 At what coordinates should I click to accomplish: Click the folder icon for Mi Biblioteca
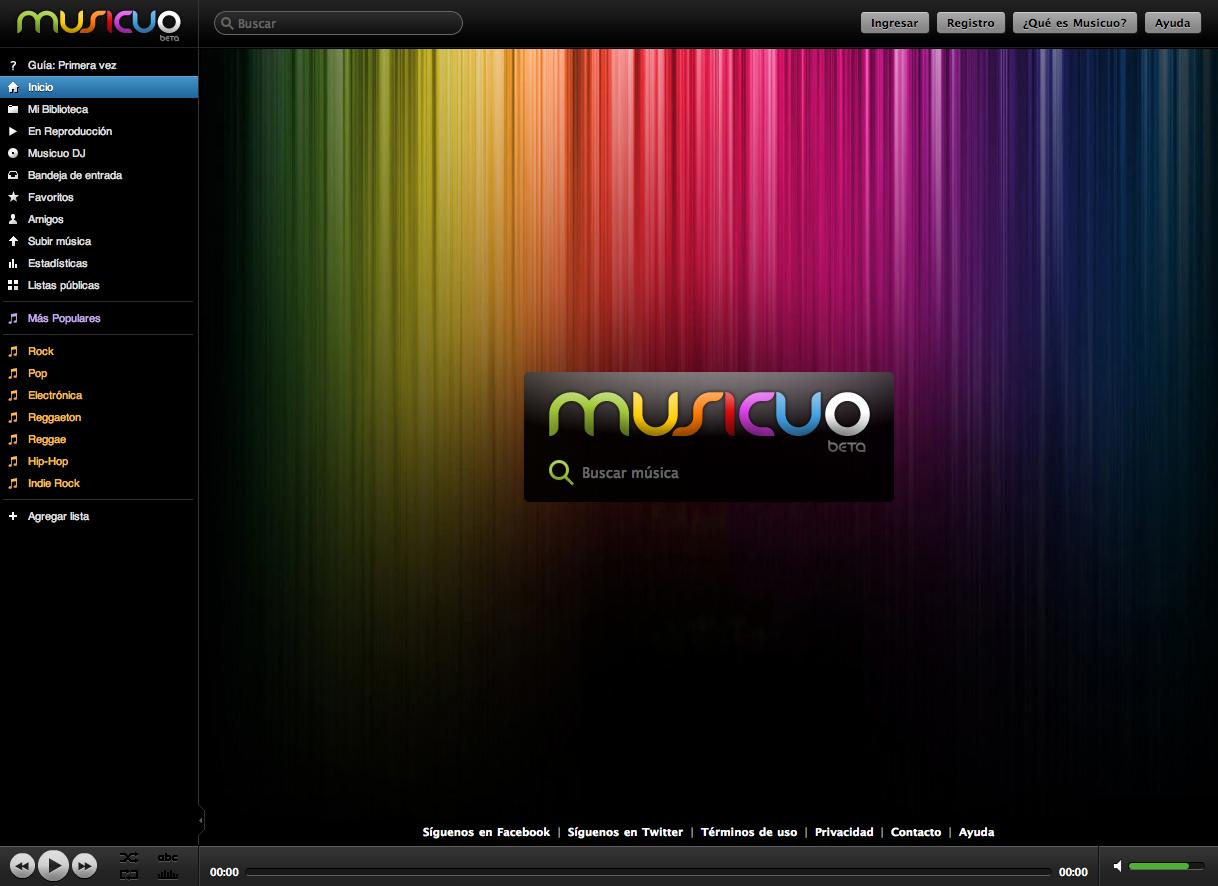click(13, 109)
